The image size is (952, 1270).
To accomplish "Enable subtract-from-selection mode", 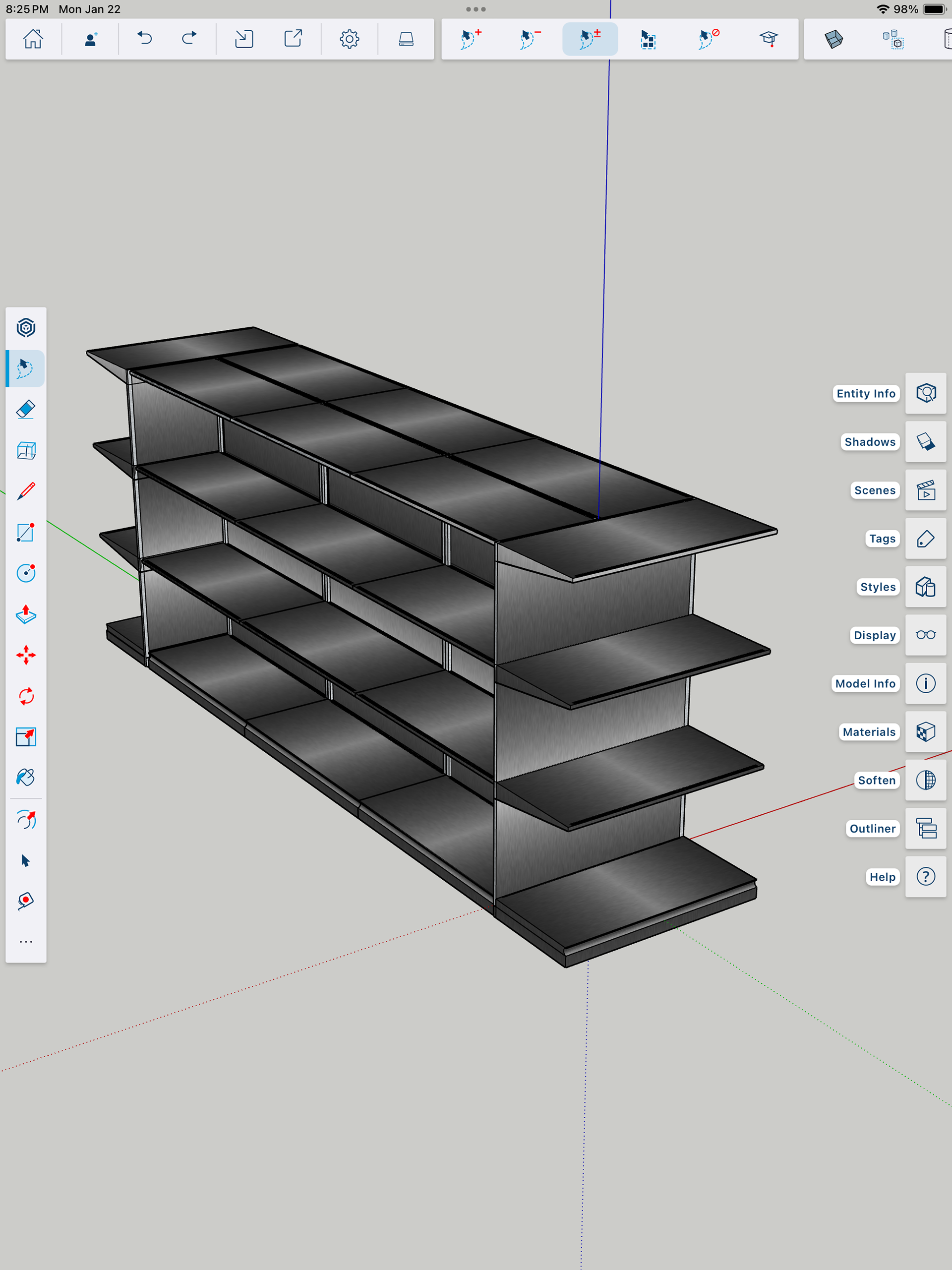I will pos(530,39).
